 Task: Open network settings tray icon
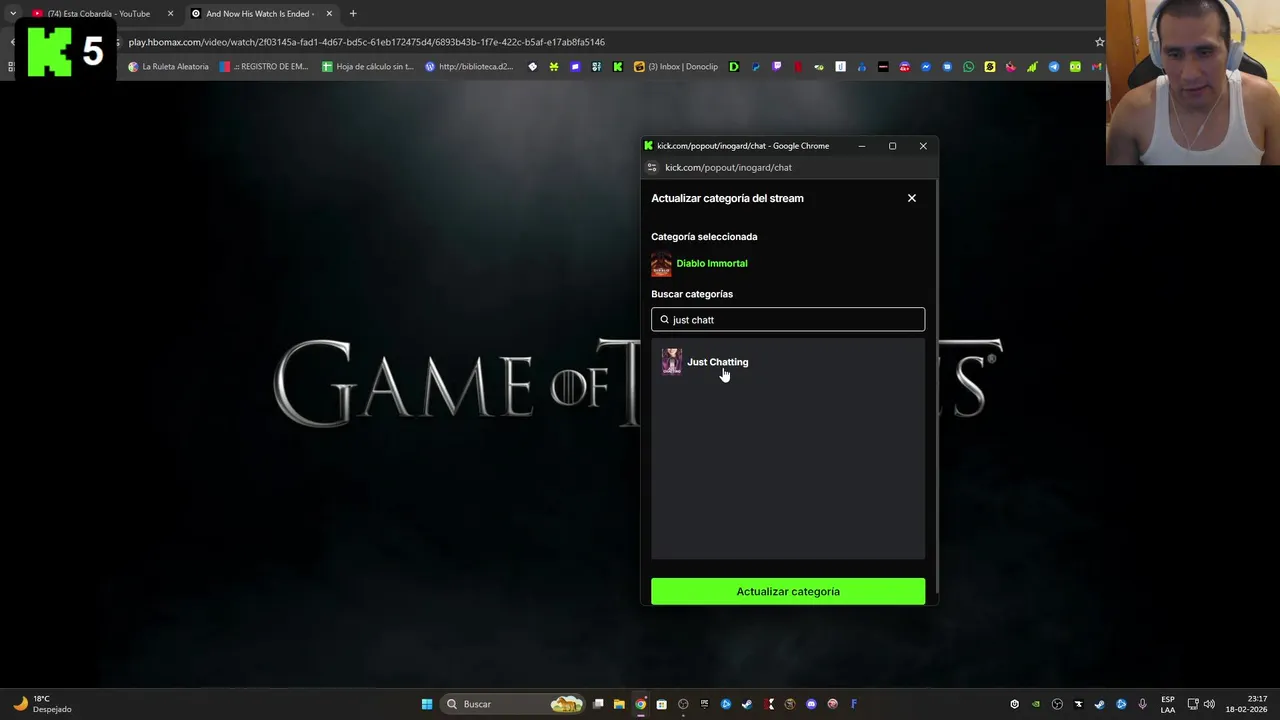[x=1193, y=704]
